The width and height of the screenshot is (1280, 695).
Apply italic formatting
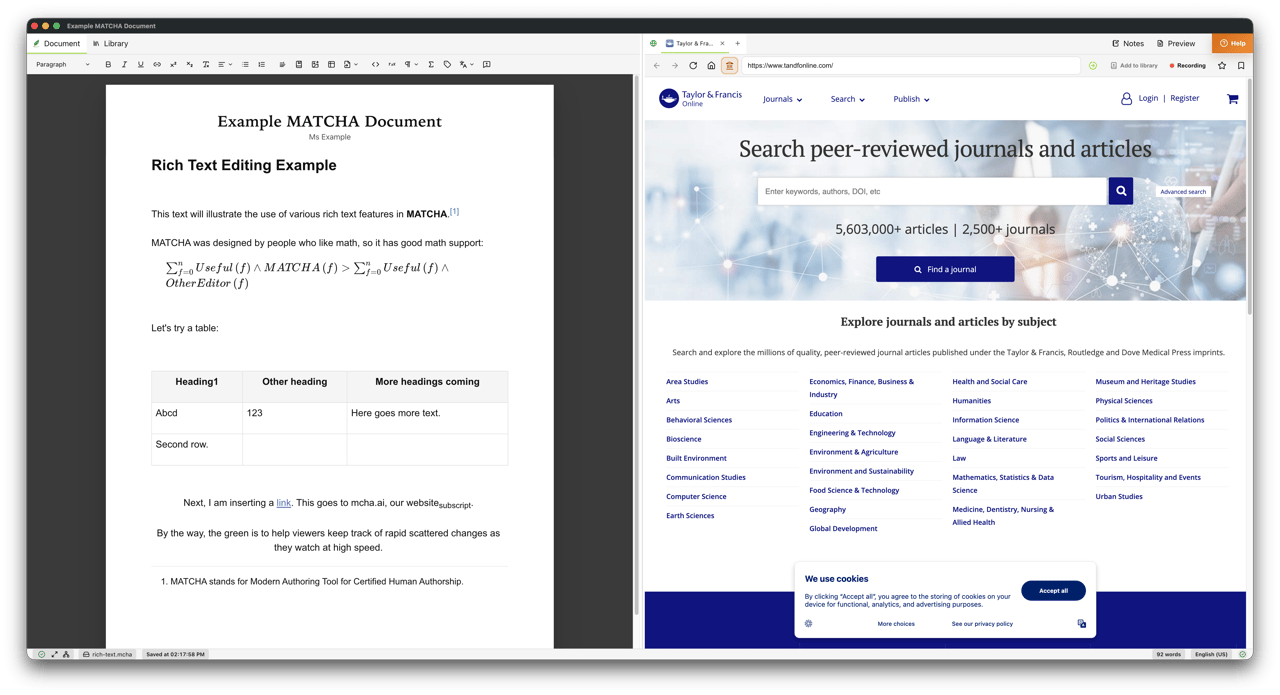[124, 64]
